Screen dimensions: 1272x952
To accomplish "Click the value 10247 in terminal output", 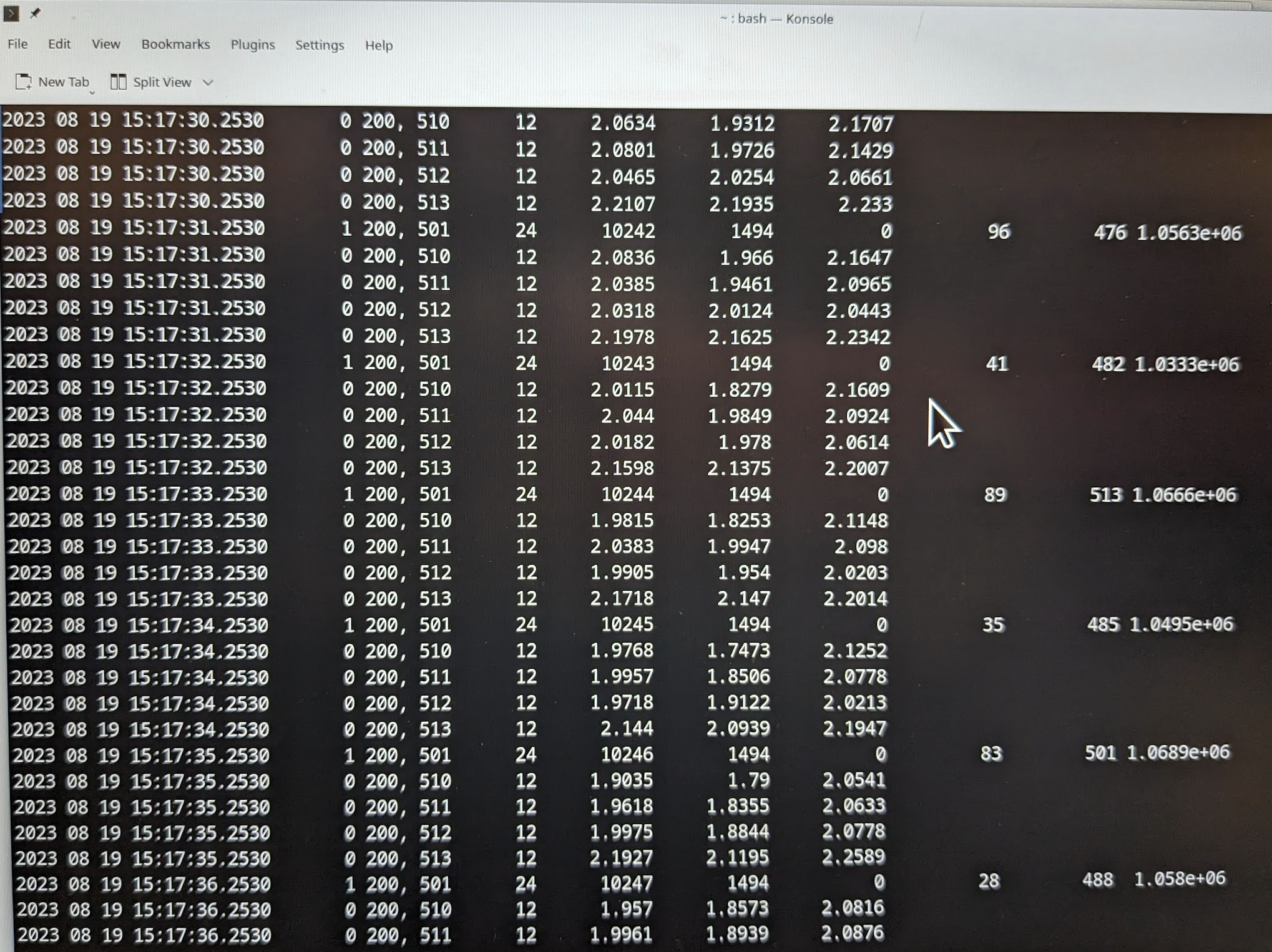I will click(x=626, y=883).
